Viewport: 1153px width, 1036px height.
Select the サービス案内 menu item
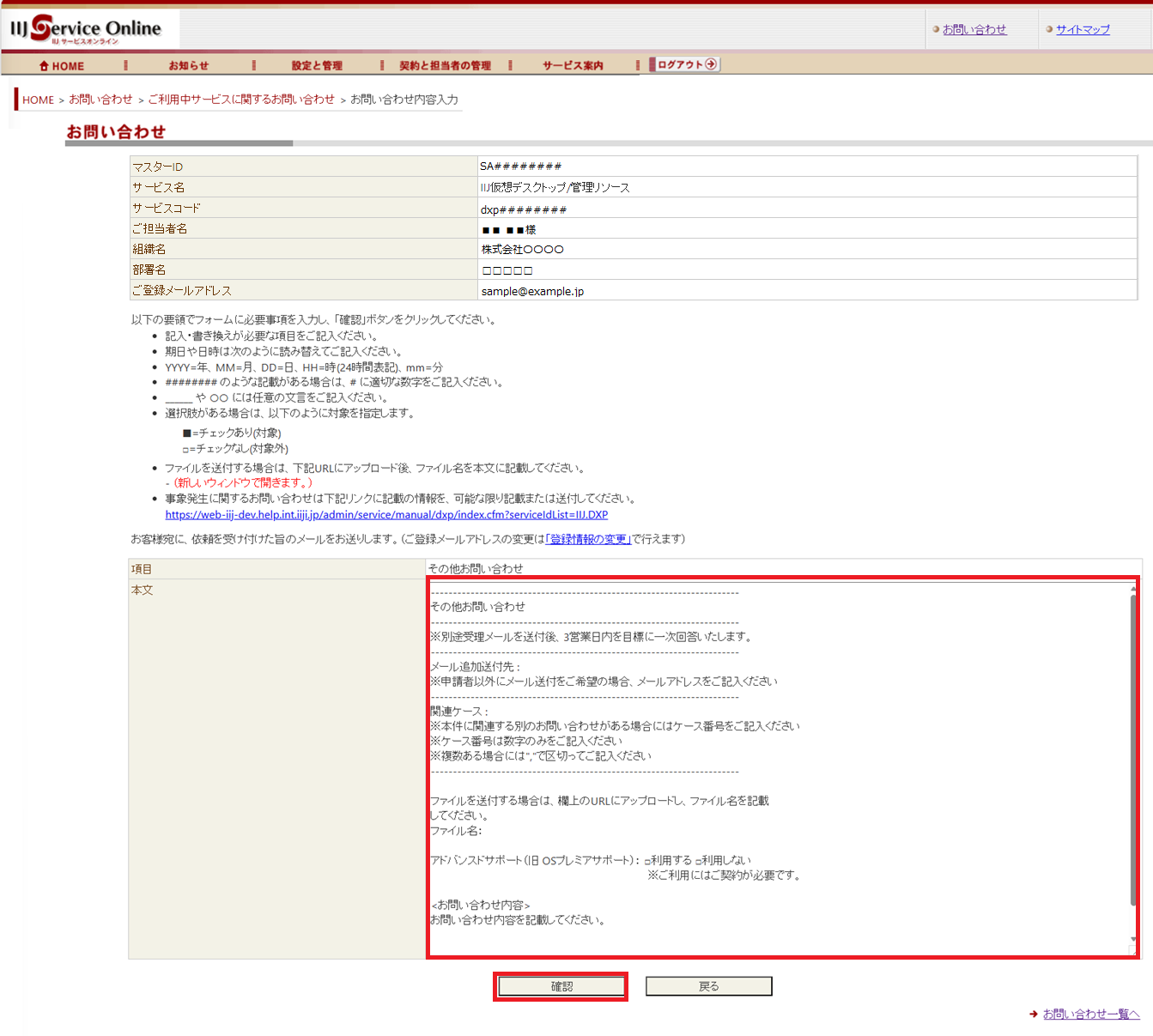573,66
